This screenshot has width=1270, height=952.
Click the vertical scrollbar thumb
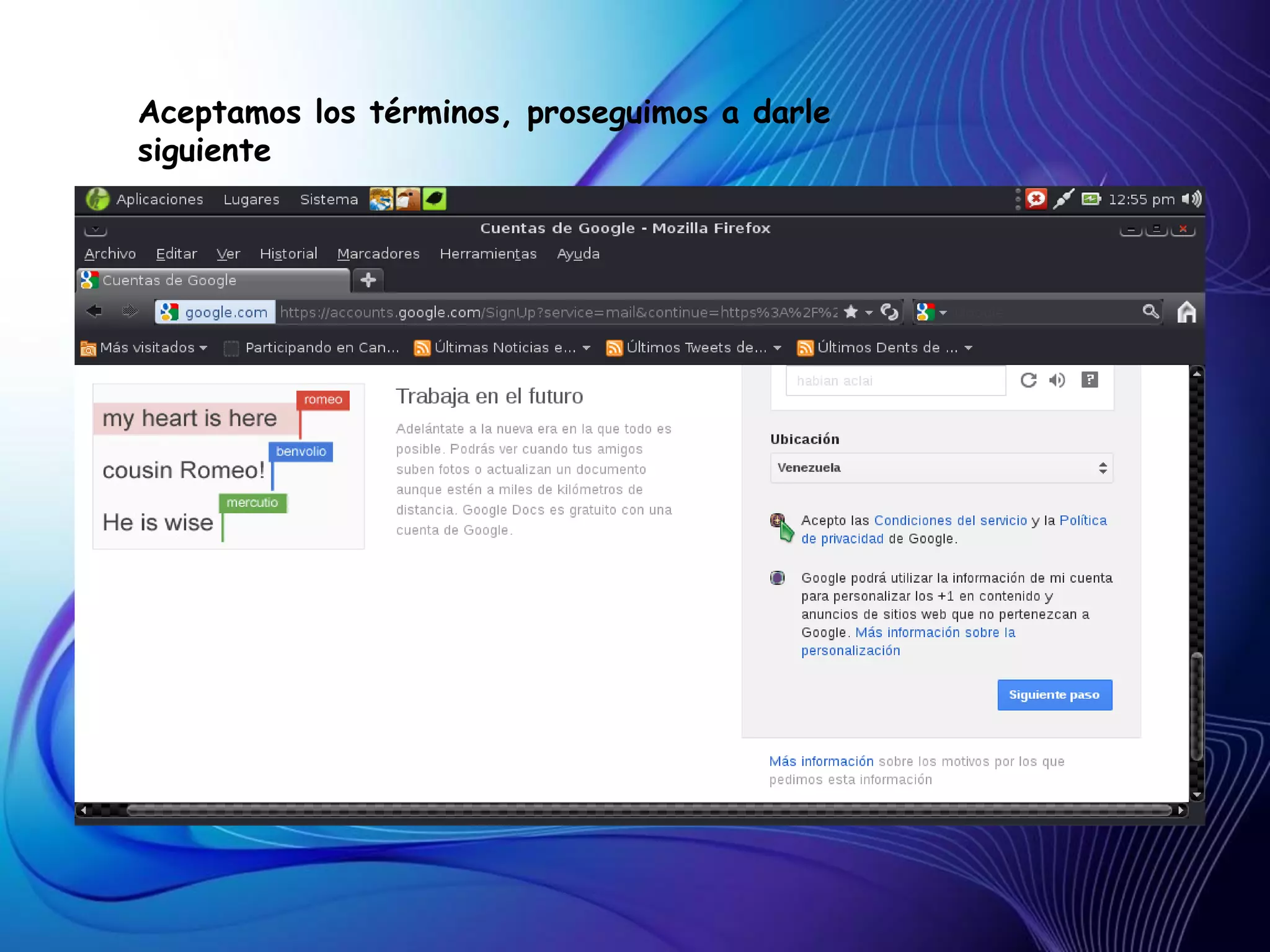click(1197, 707)
